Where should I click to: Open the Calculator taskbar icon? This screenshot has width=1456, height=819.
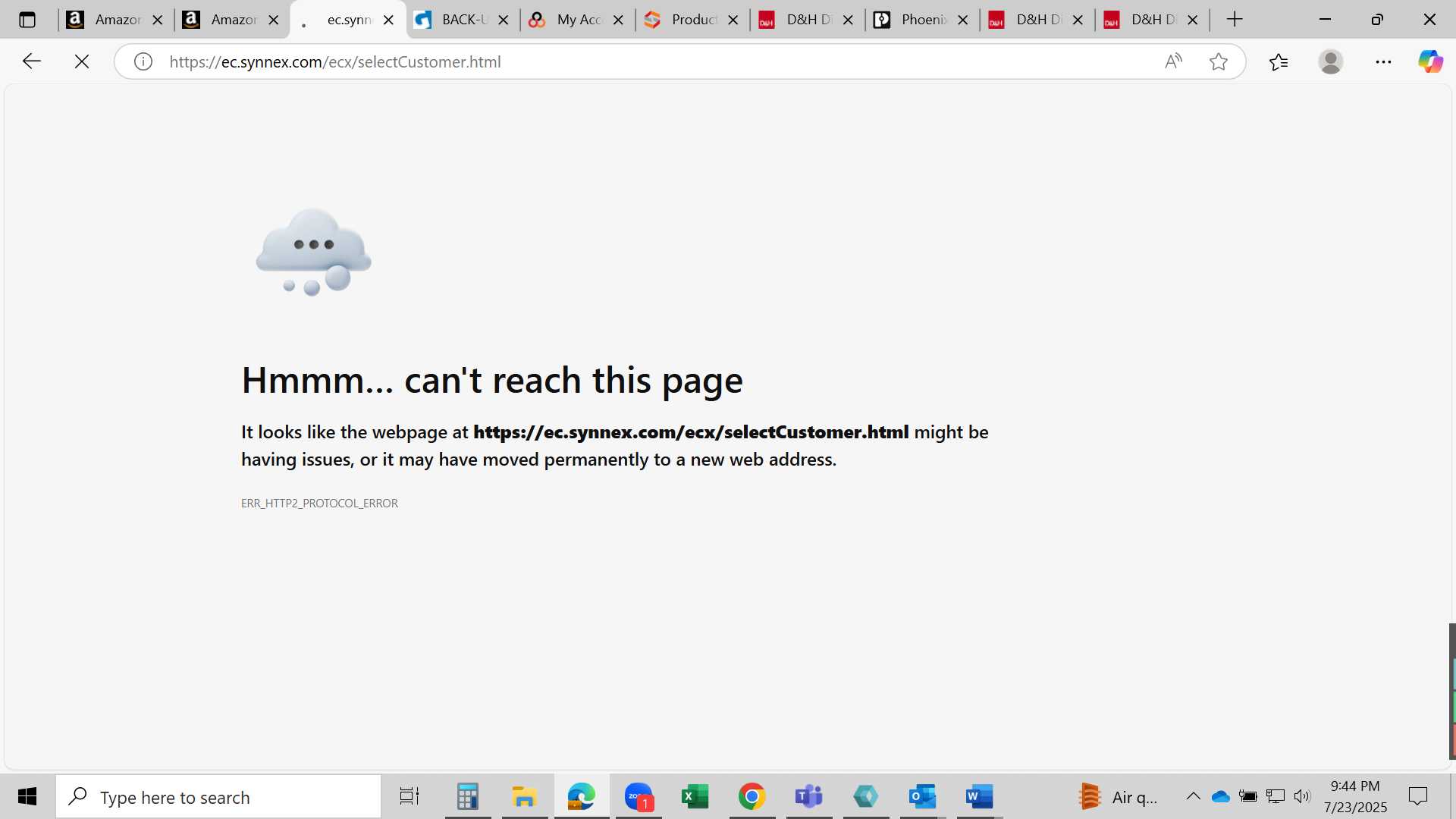tap(467, 796)
